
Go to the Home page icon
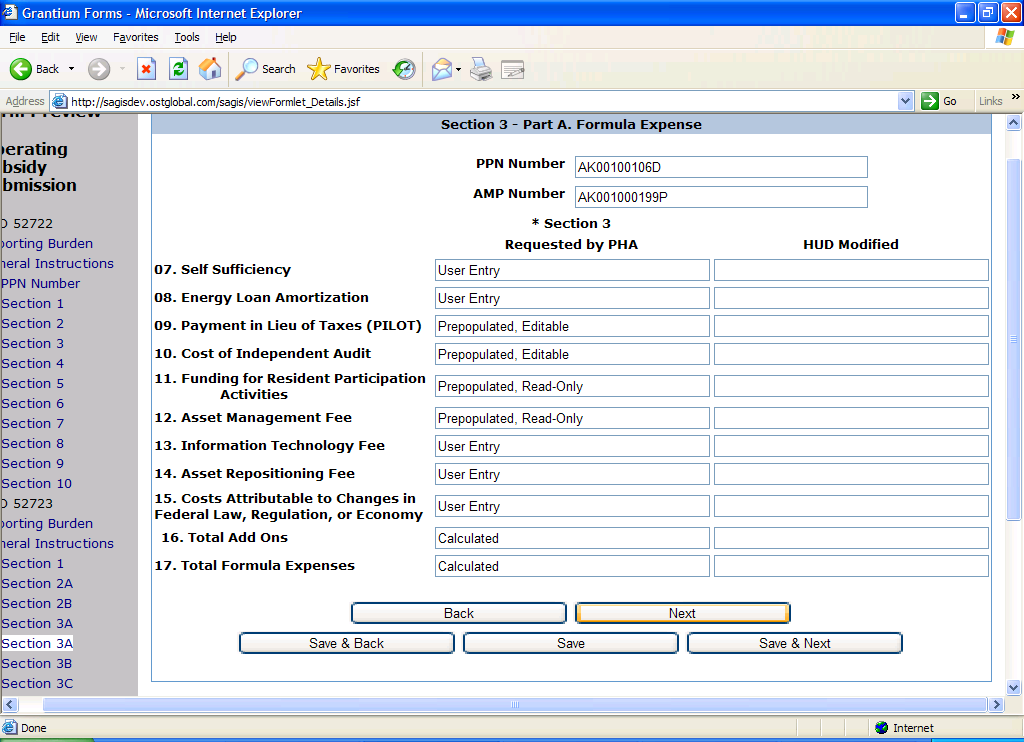click(x=210, y=69)
